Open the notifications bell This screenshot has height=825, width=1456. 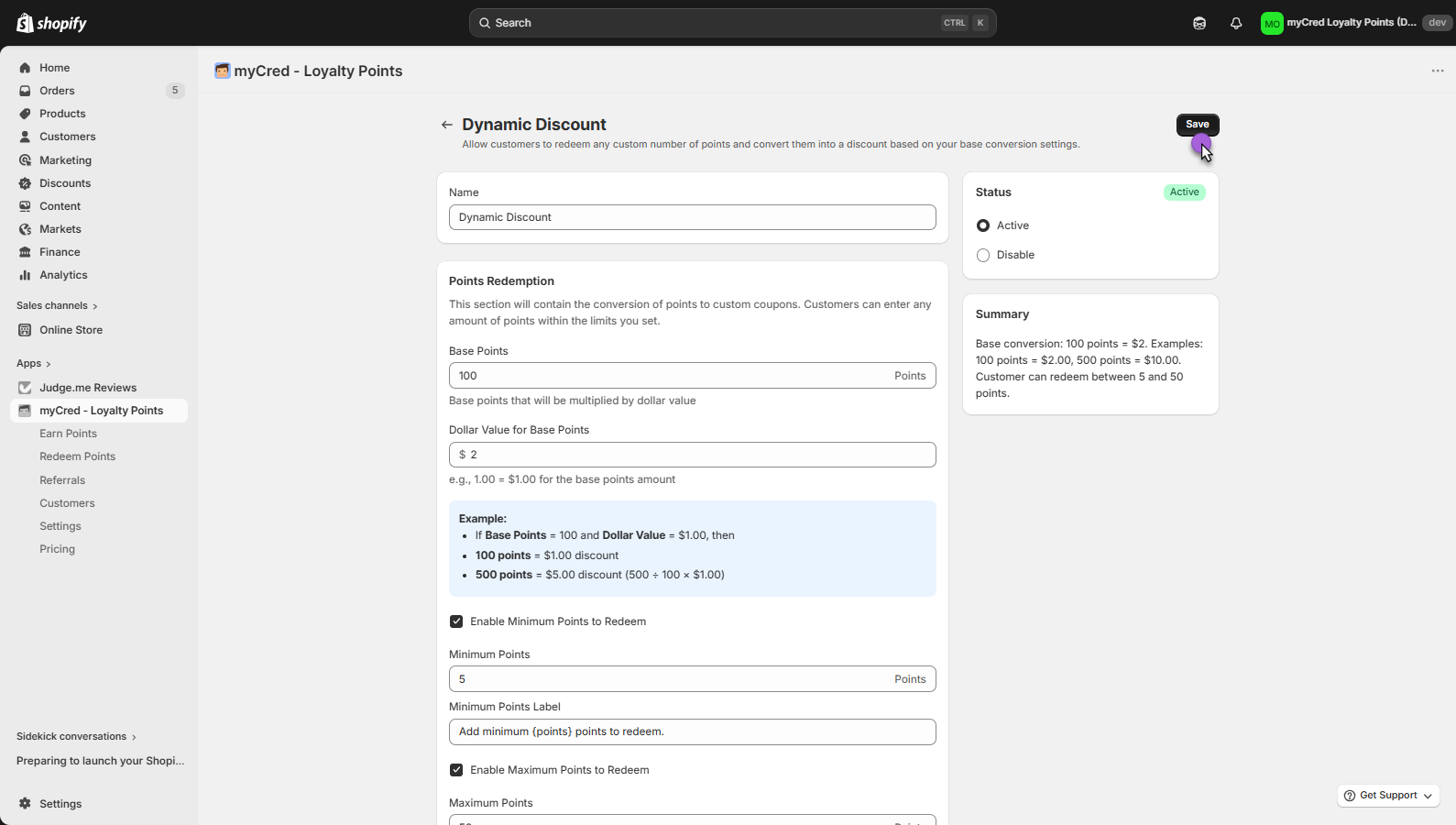tap(1236, 23)
